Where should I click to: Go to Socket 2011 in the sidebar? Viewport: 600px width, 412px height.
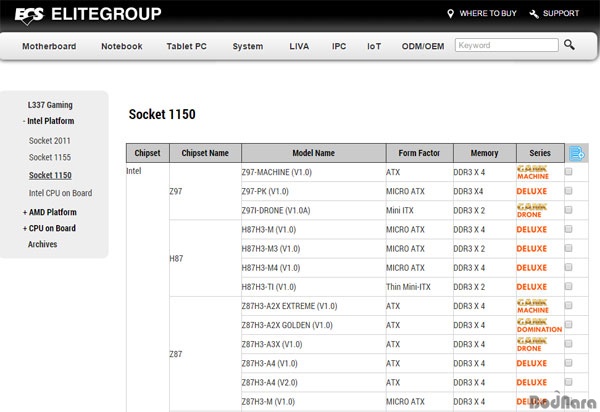click(x=50, y=141)
